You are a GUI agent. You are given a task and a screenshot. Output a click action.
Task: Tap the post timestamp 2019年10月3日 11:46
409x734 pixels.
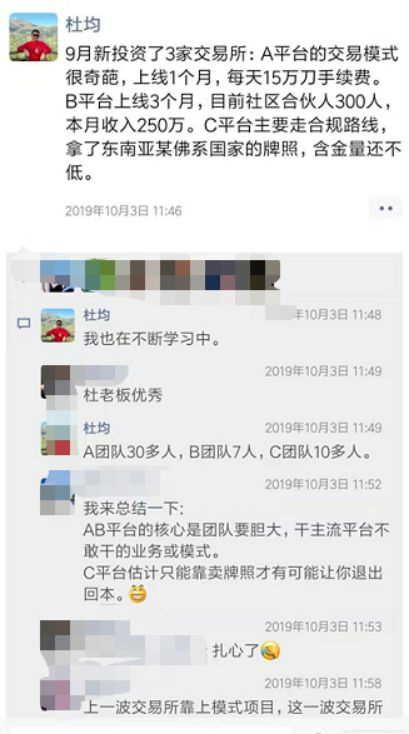[x=124, y=211]
